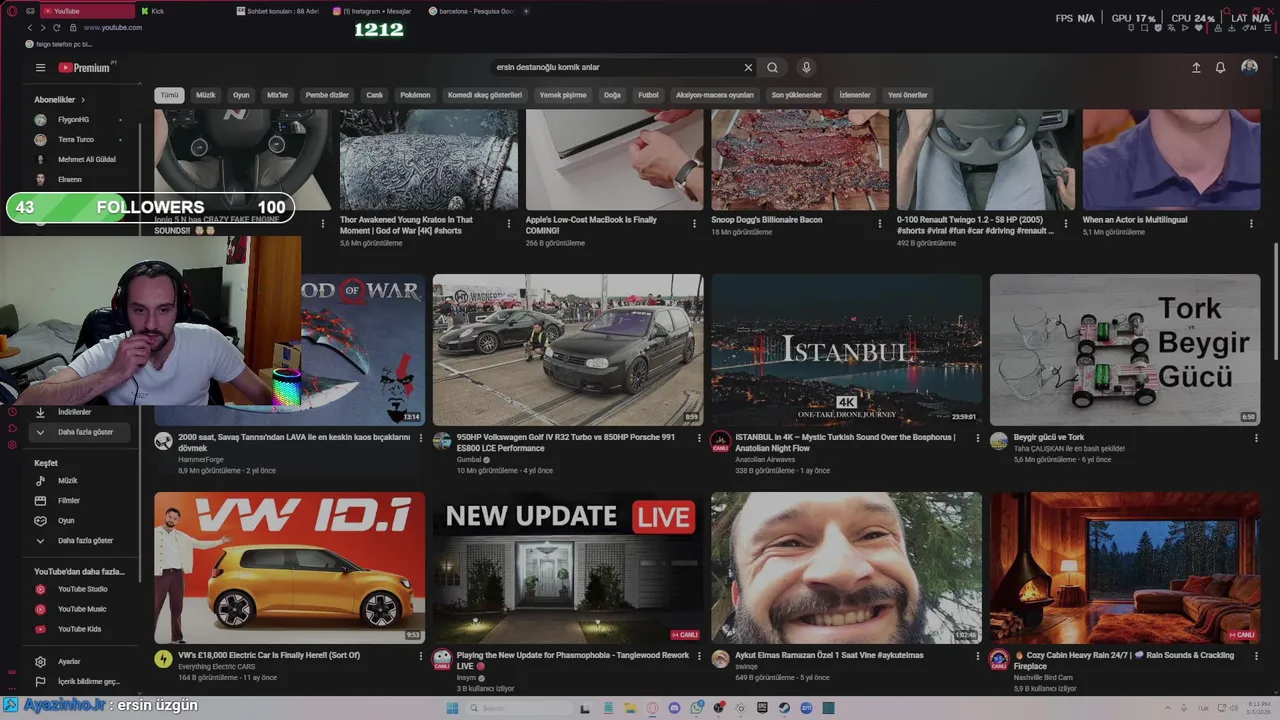Launch YouTube Studio from the sidebar
The width and height of the screenshot is (1280, 720).
[x=83, y=589]
